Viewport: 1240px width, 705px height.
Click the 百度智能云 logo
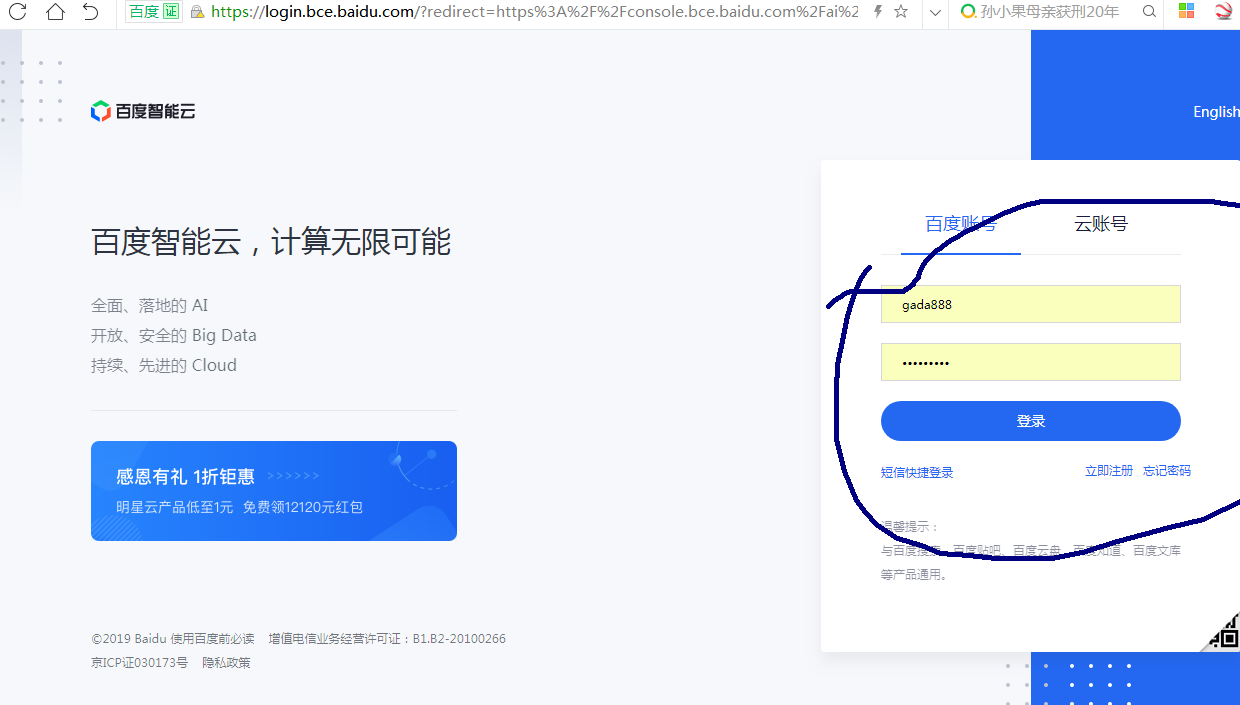point(143,111)
